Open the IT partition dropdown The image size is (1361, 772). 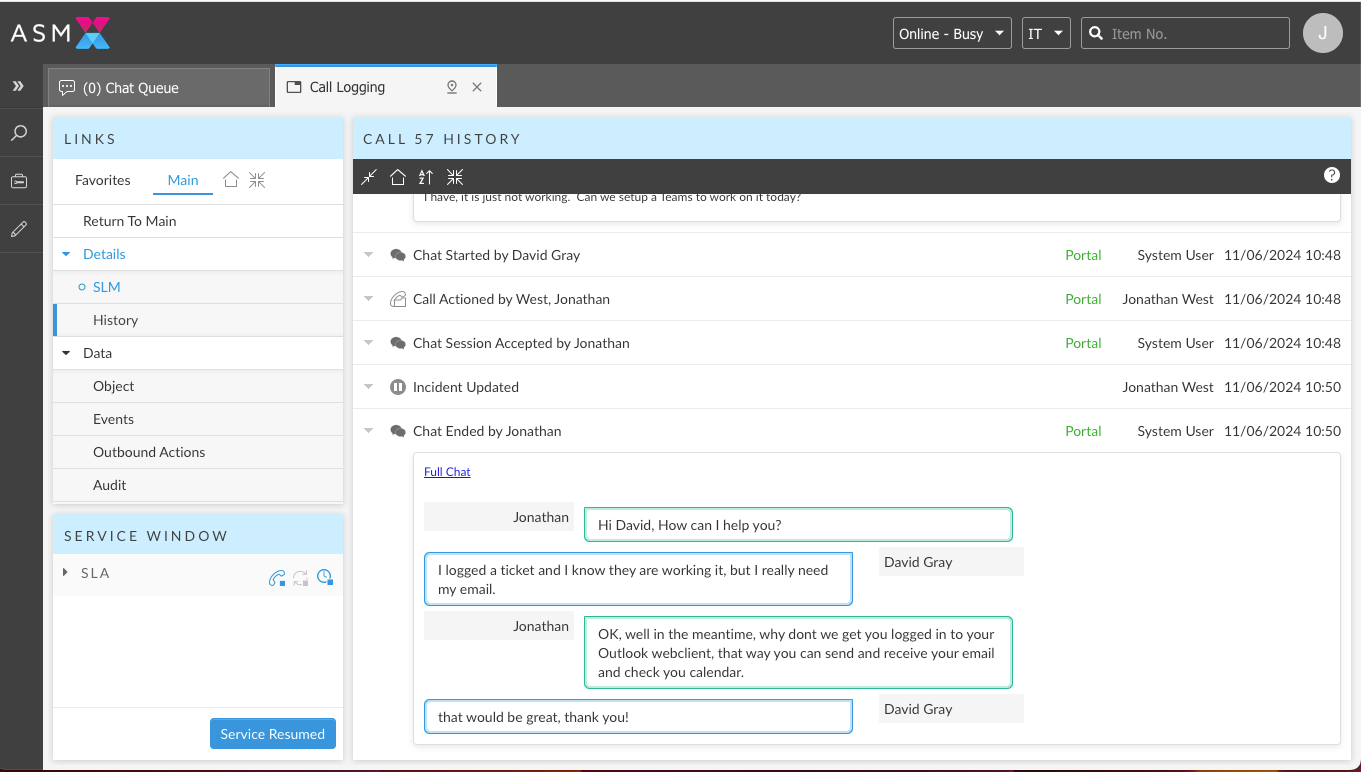click(x=1046, y=33)
